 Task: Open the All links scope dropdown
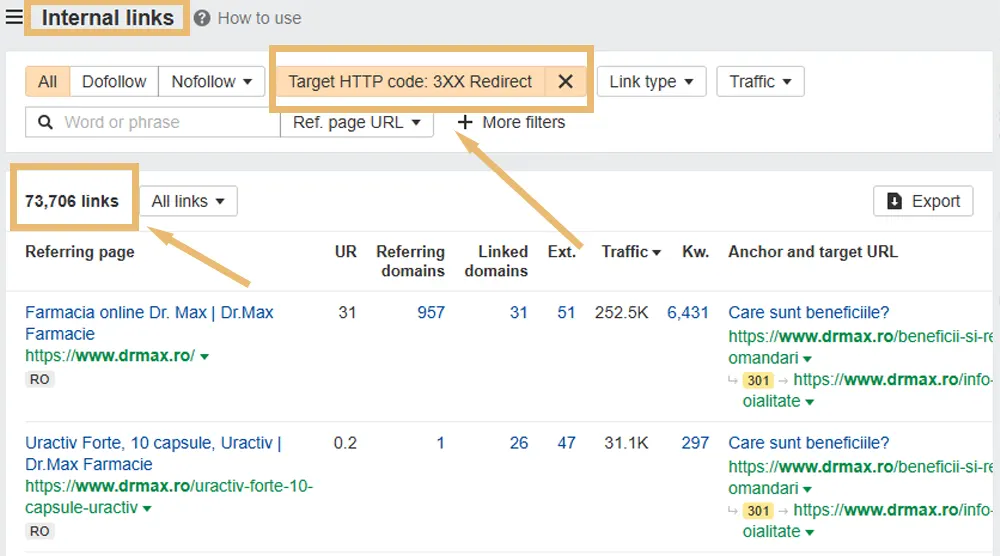click(x=188, y=201)
